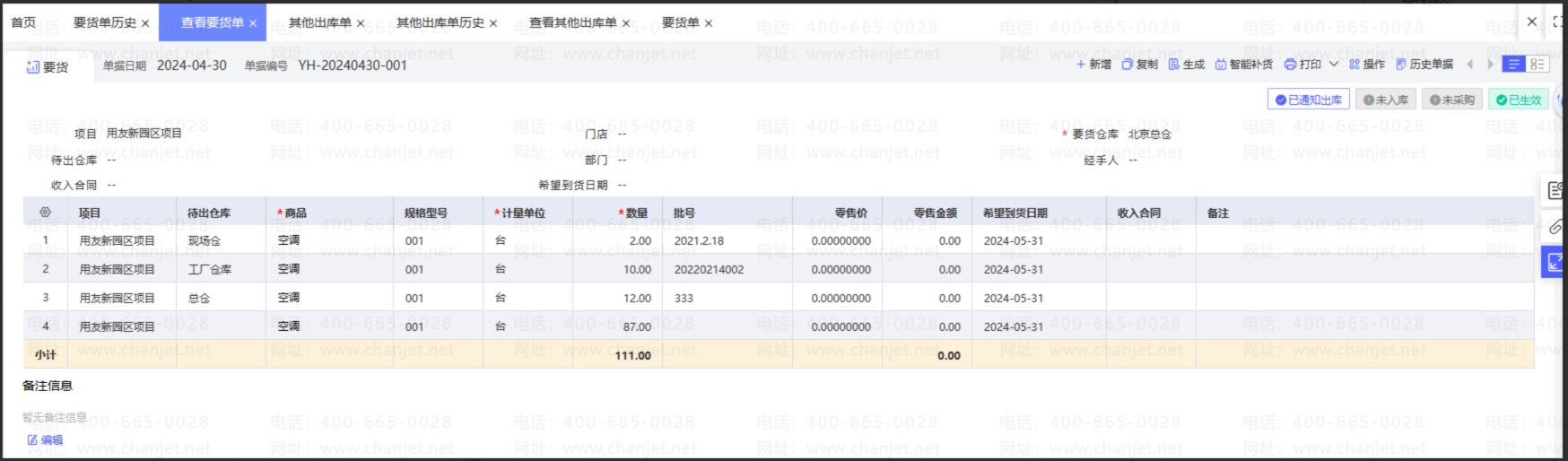
Task: Close the 要货单 tab
Action: 709,23
